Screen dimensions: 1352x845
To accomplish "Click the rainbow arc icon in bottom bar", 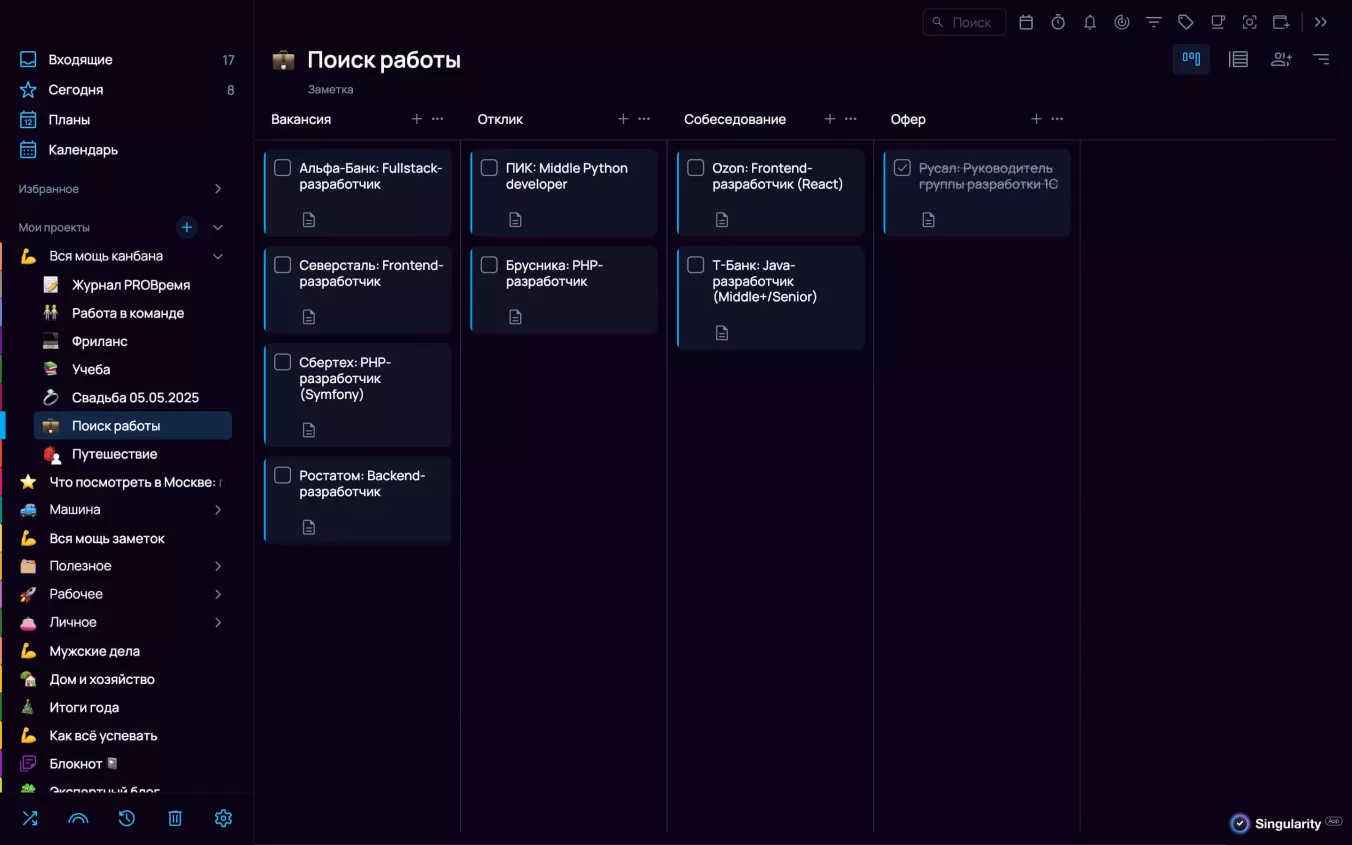I will point(78,818).
